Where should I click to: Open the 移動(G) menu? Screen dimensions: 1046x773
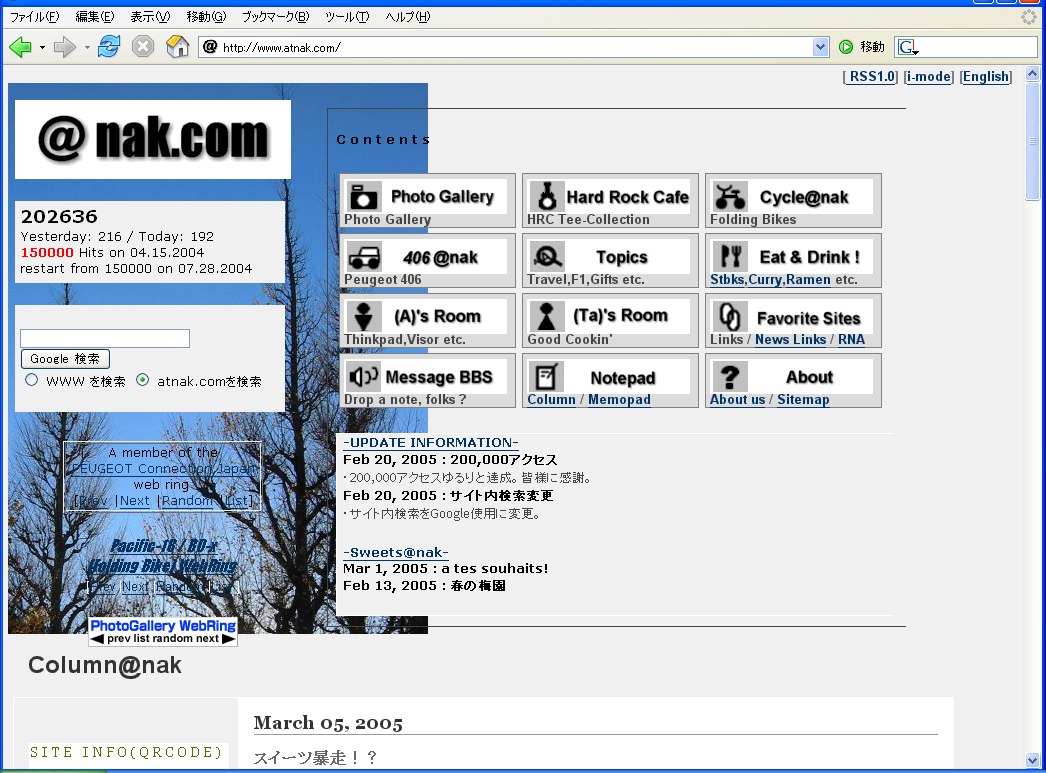[206, 17]
